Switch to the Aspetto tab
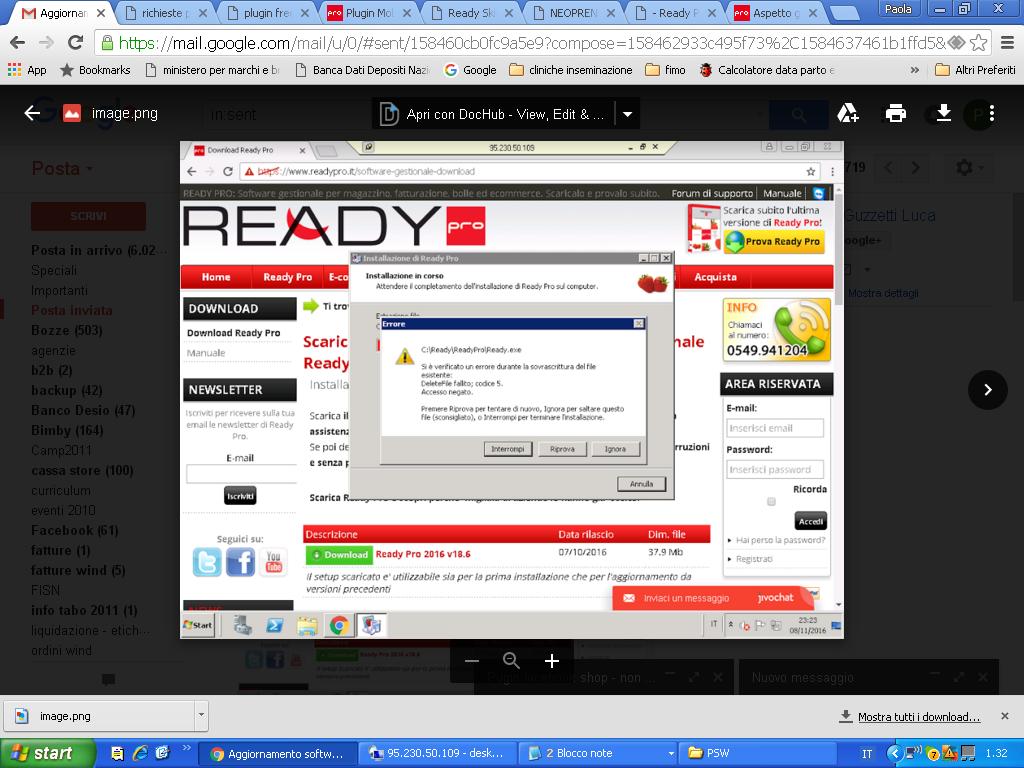The width and height of the screenshot is (1024, 768). coord(776,12)
